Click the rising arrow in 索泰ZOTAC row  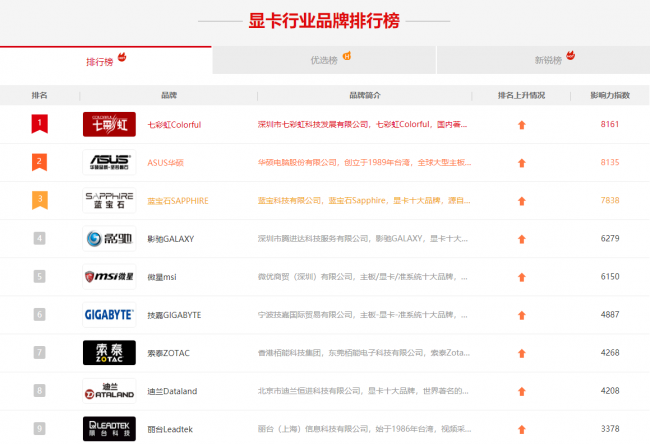[x=522, y=353]
